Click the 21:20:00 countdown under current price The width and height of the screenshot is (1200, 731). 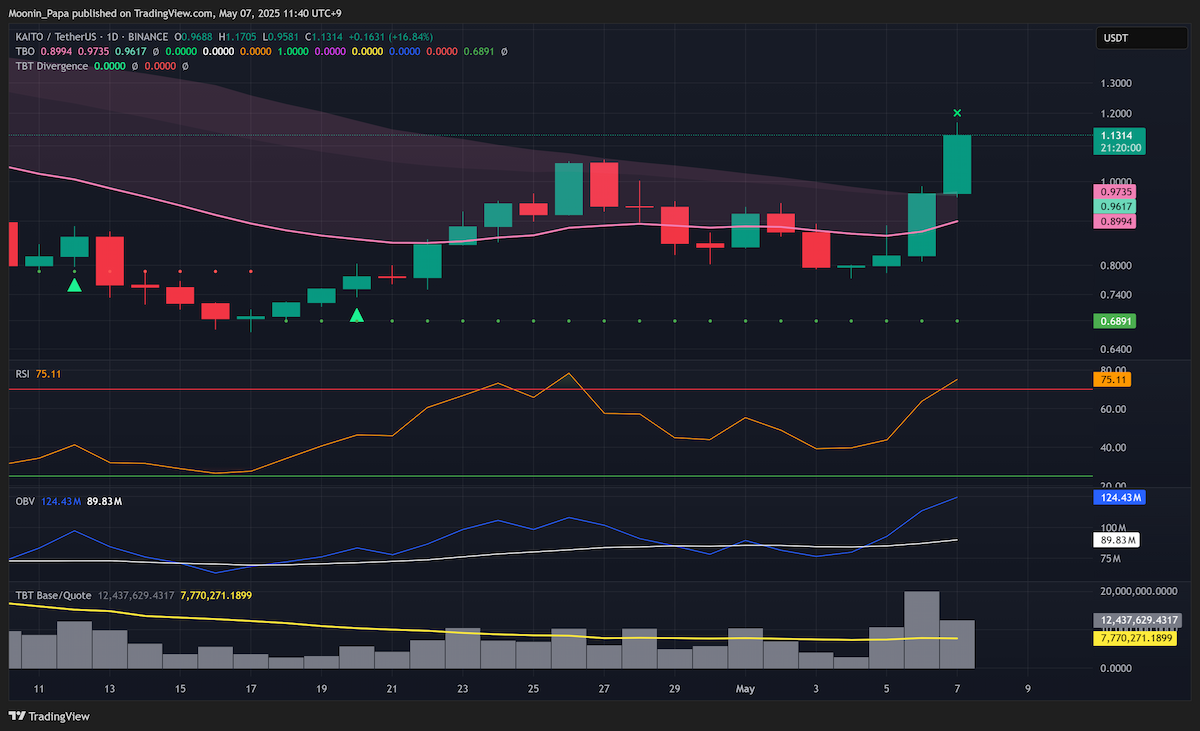click(x=1121, y=147)
